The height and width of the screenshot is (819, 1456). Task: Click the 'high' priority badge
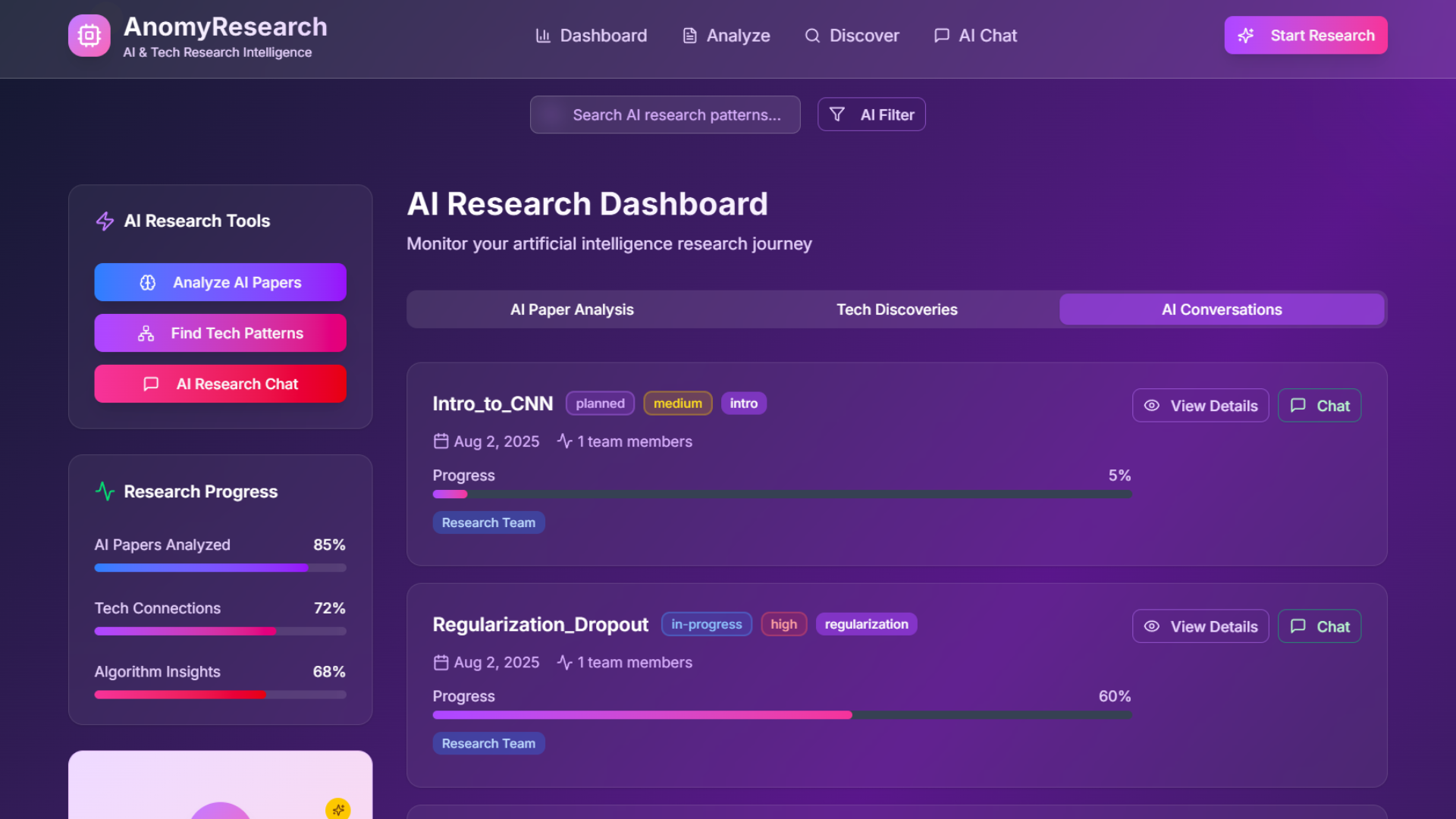pyautogui.click(x=784, y=624)
